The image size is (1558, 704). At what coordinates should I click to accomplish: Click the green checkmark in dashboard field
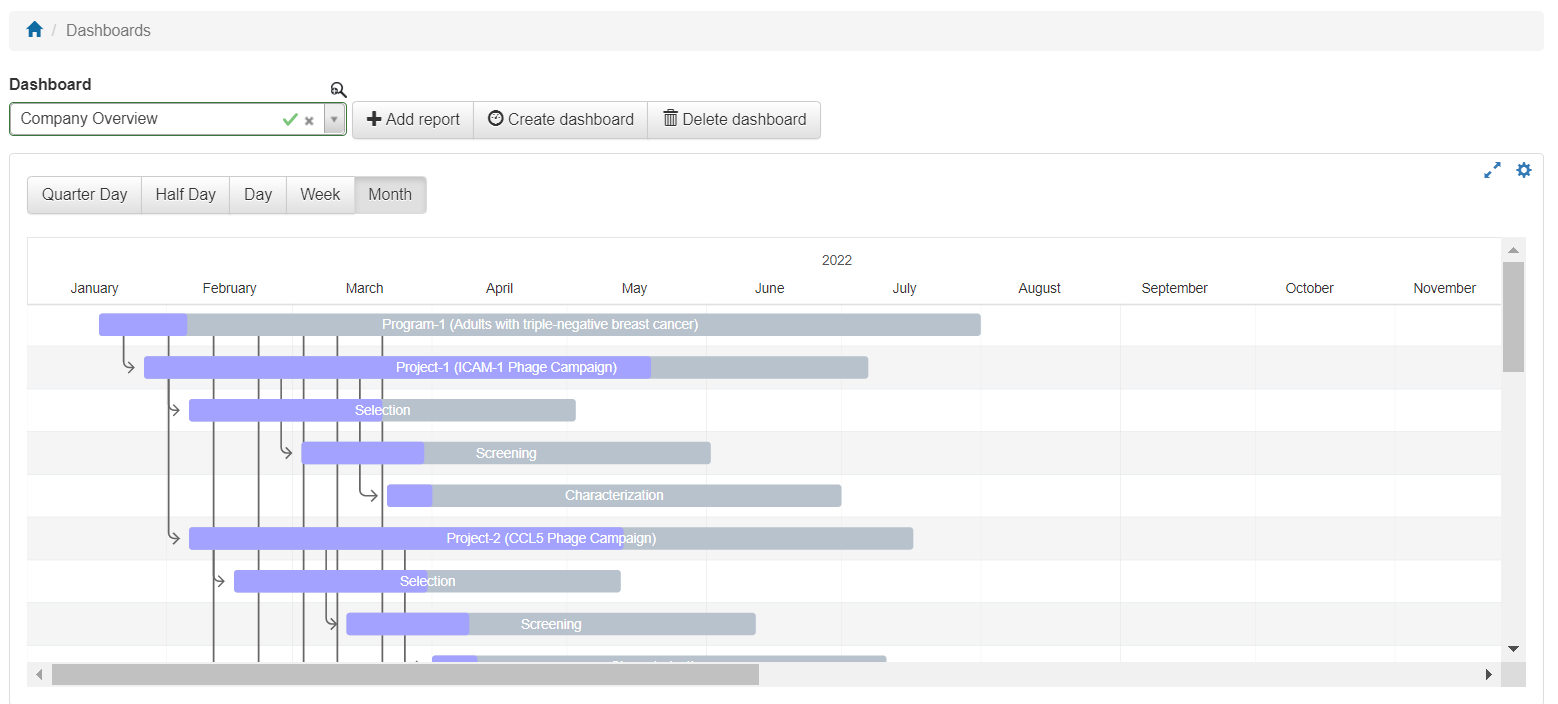pos(290,120)
